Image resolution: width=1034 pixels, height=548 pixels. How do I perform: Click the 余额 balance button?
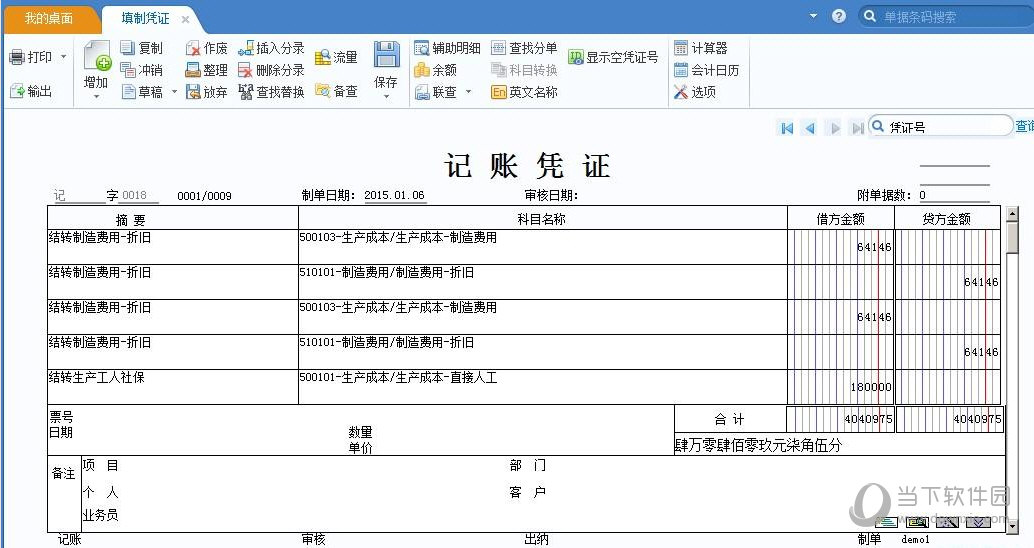[435, 70]
